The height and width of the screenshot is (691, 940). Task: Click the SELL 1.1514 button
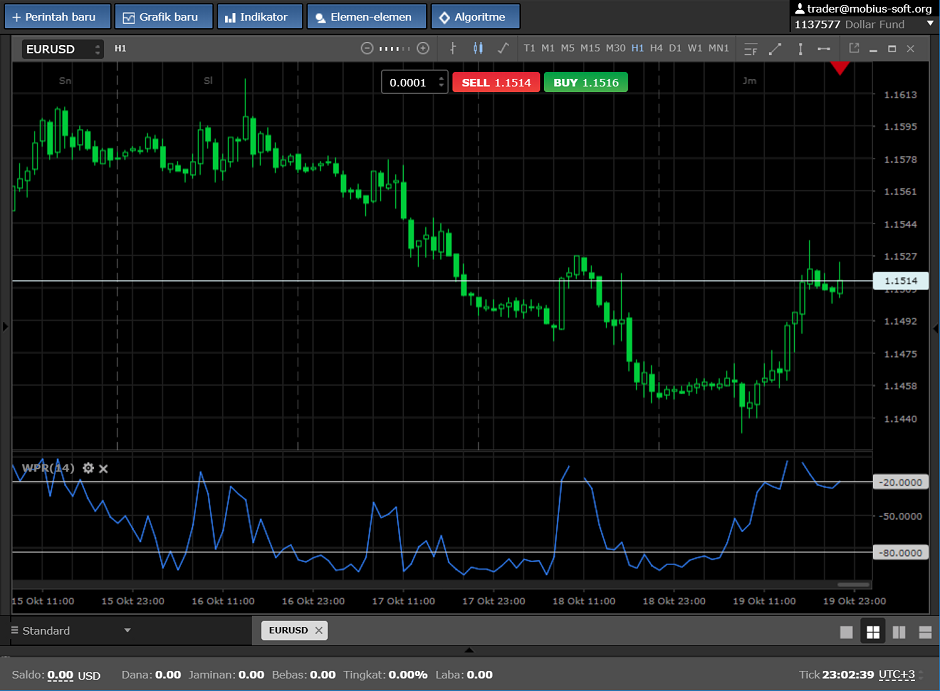coord(496,83)
